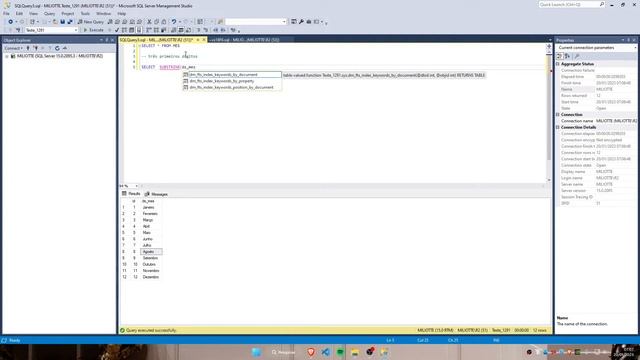Viewport: 640px width, 360px height.
Task: Open the Tools menu
Action: pos(85,13)
